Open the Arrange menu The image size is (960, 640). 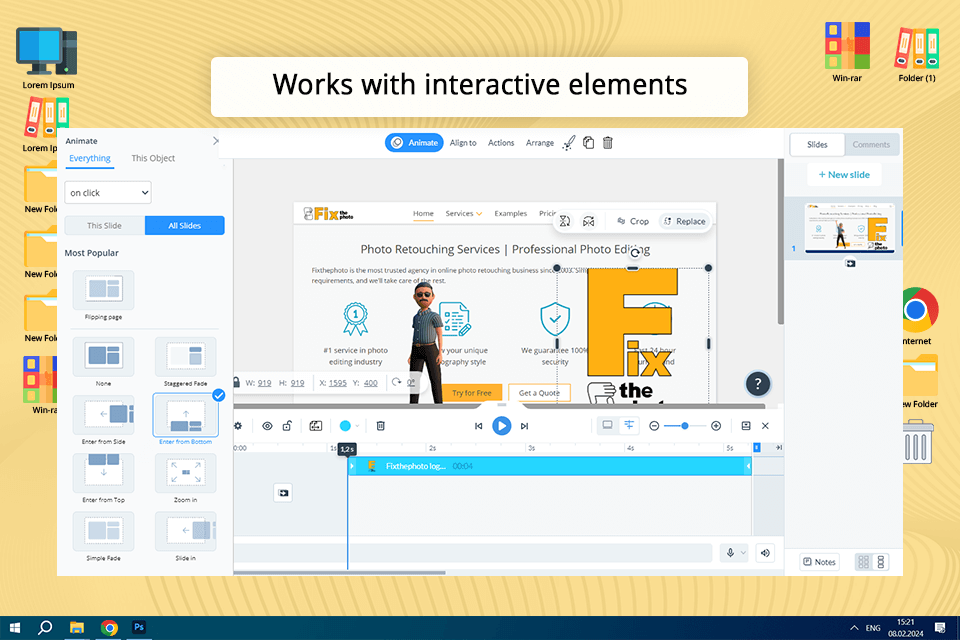[x=539, y=143]
